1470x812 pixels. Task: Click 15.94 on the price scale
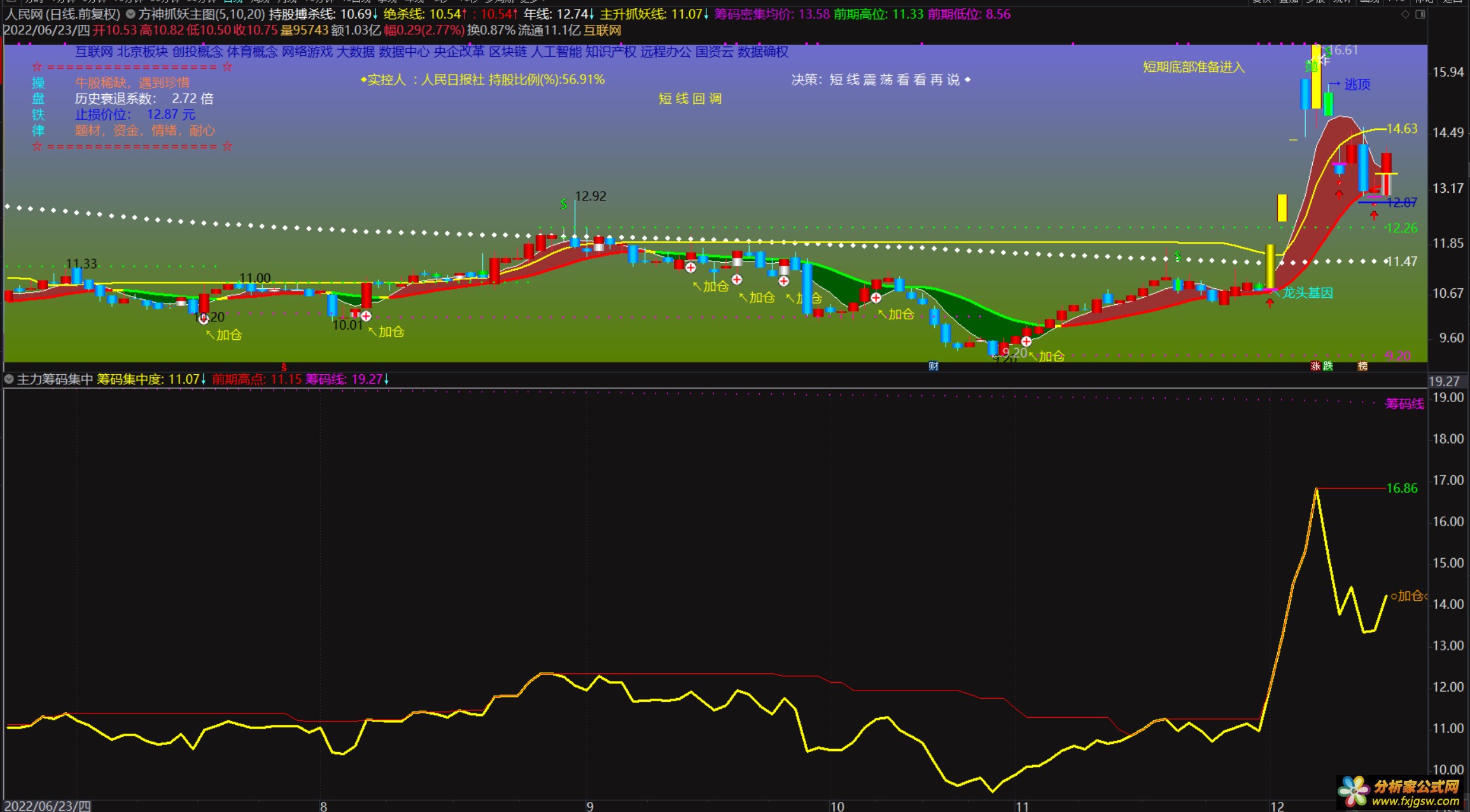(1448, 73)
